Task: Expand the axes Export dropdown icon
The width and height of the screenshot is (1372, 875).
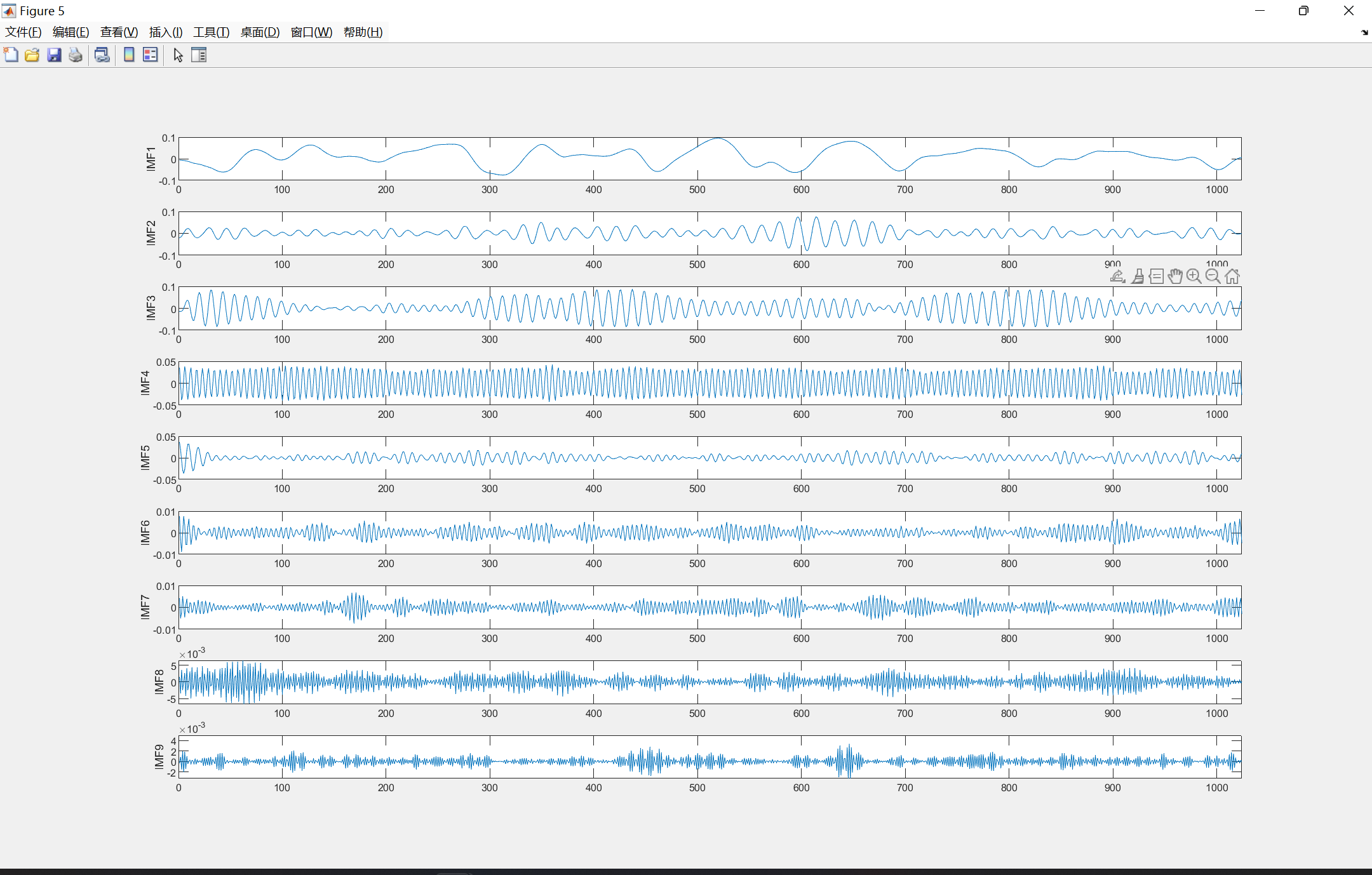Action: [x=1117, y=277]
